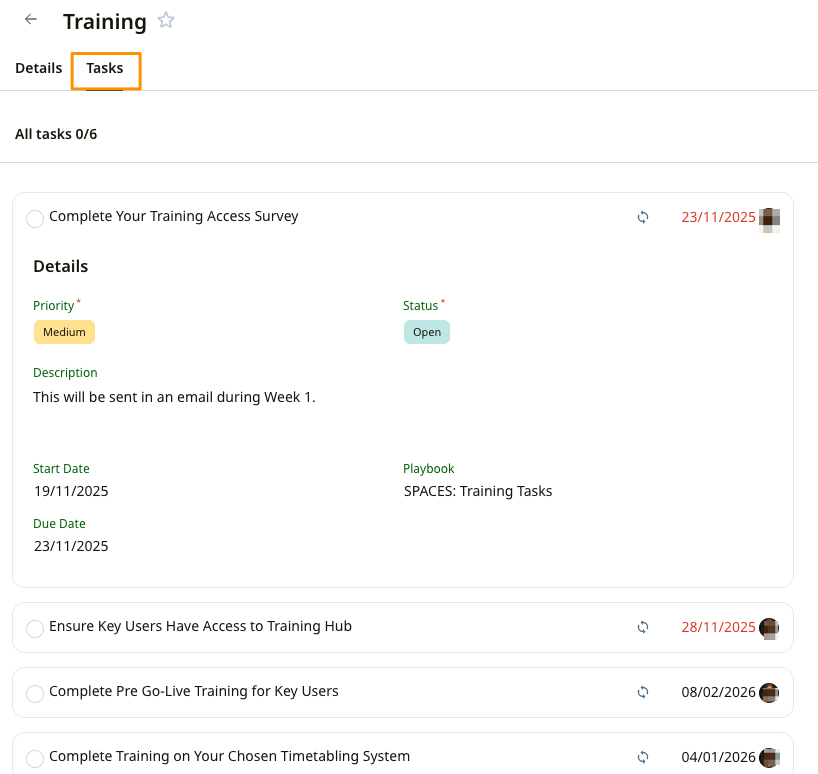818x774 pixels.
Task: Click recurrence icon on Training Hub task
Action: 643,628
